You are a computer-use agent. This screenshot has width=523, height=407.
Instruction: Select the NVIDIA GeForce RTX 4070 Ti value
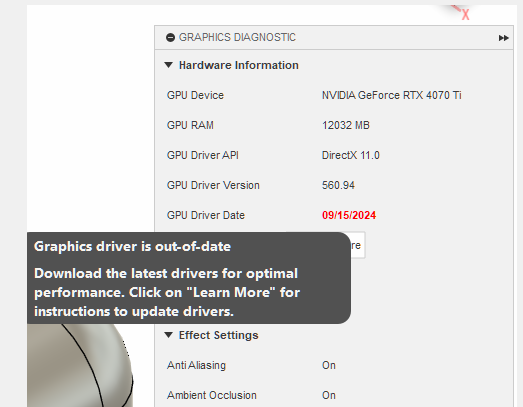pos(392,95)
